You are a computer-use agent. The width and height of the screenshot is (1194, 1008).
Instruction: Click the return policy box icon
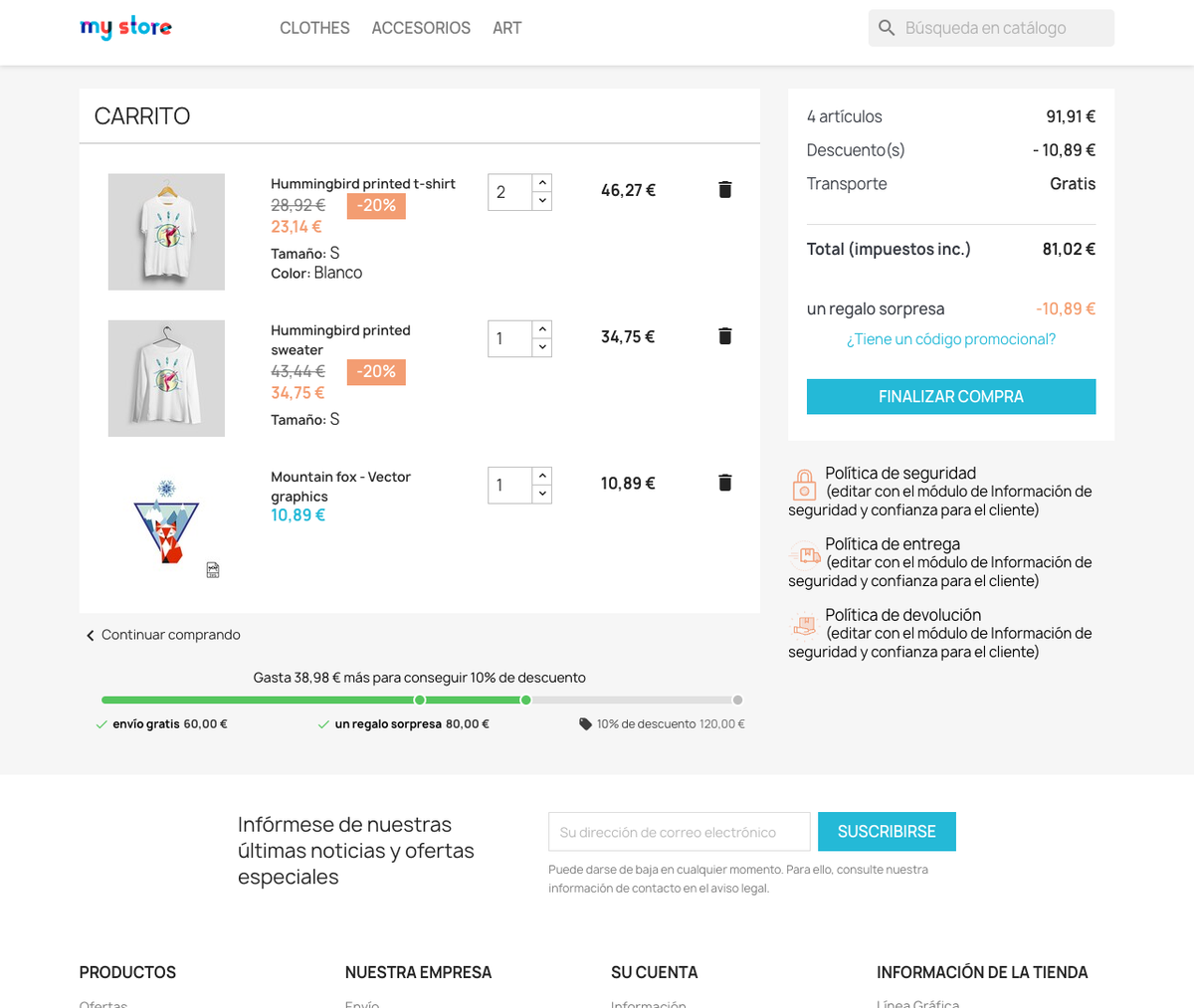tap(804, 625)
